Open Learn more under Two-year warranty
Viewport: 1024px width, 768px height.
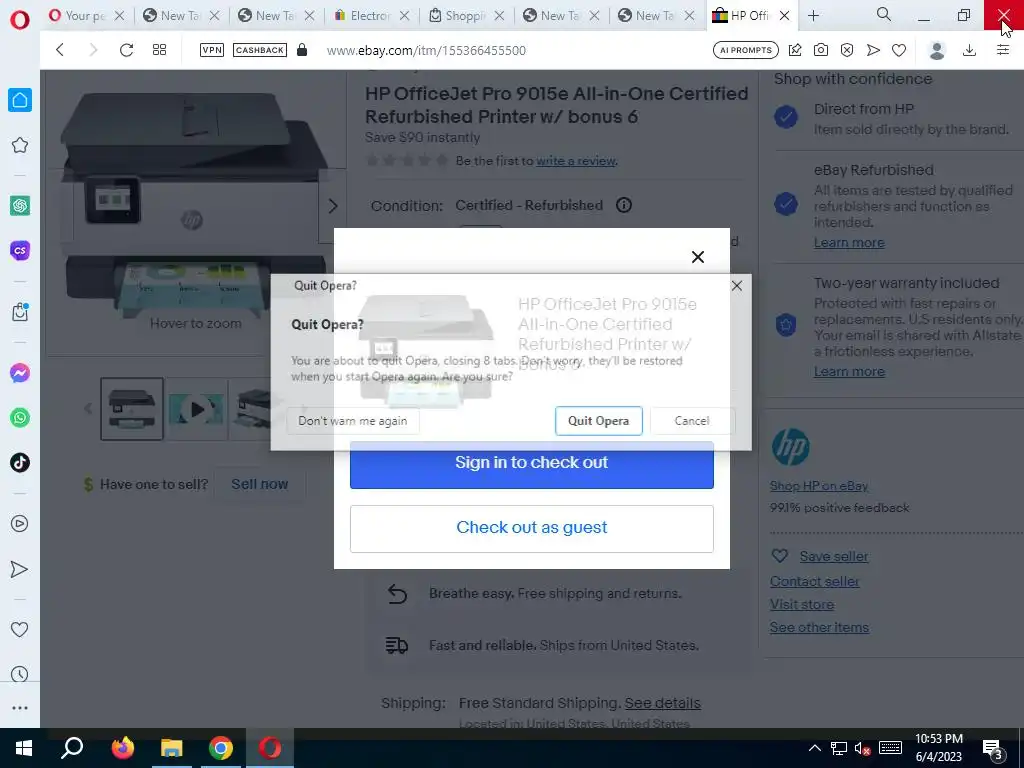click(849, 371)
